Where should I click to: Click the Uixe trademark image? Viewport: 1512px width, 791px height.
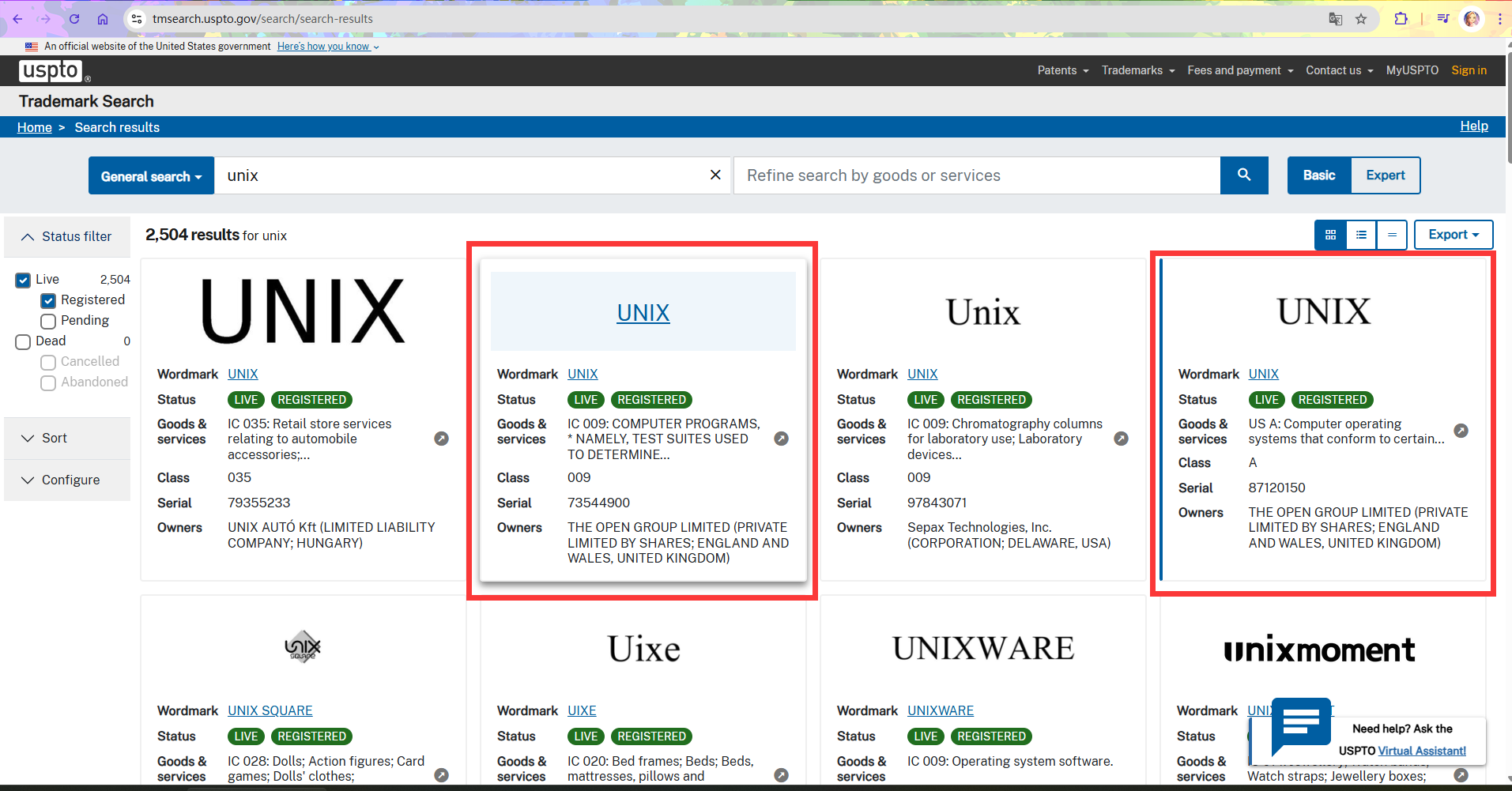[643, 649]
